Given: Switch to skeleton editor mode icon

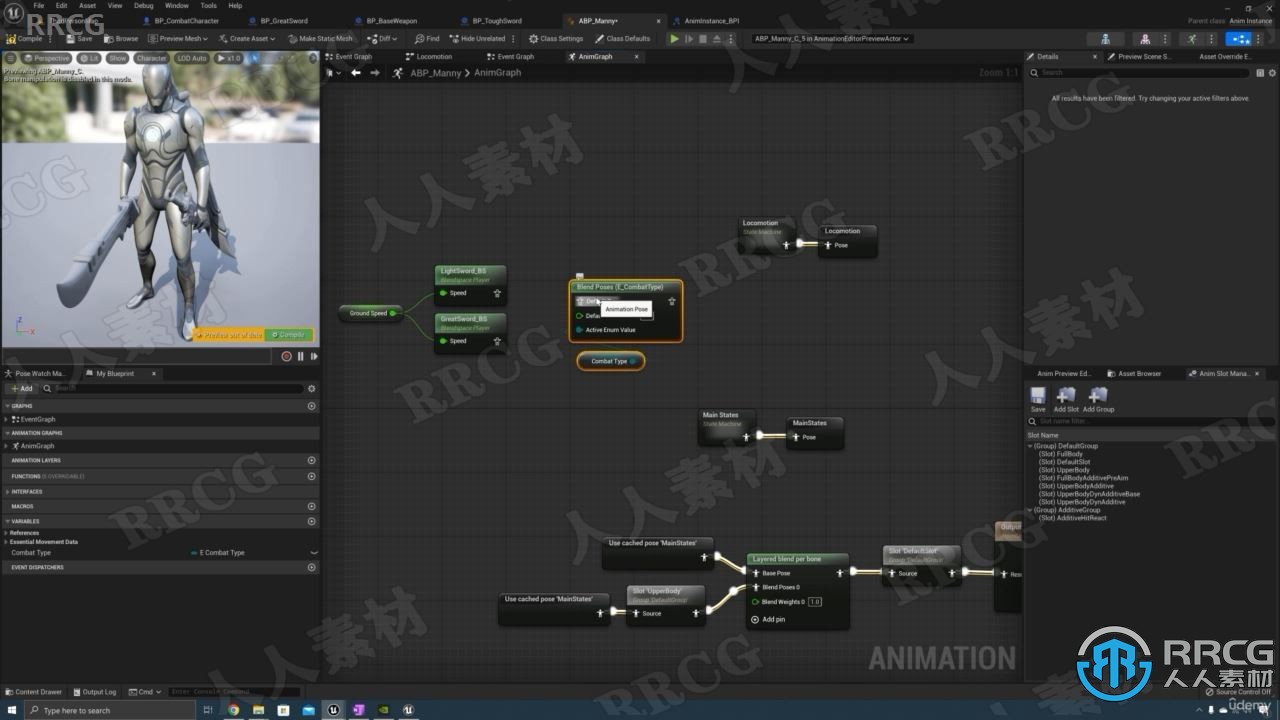Looking at the screenshot, I should (1105, 38).
